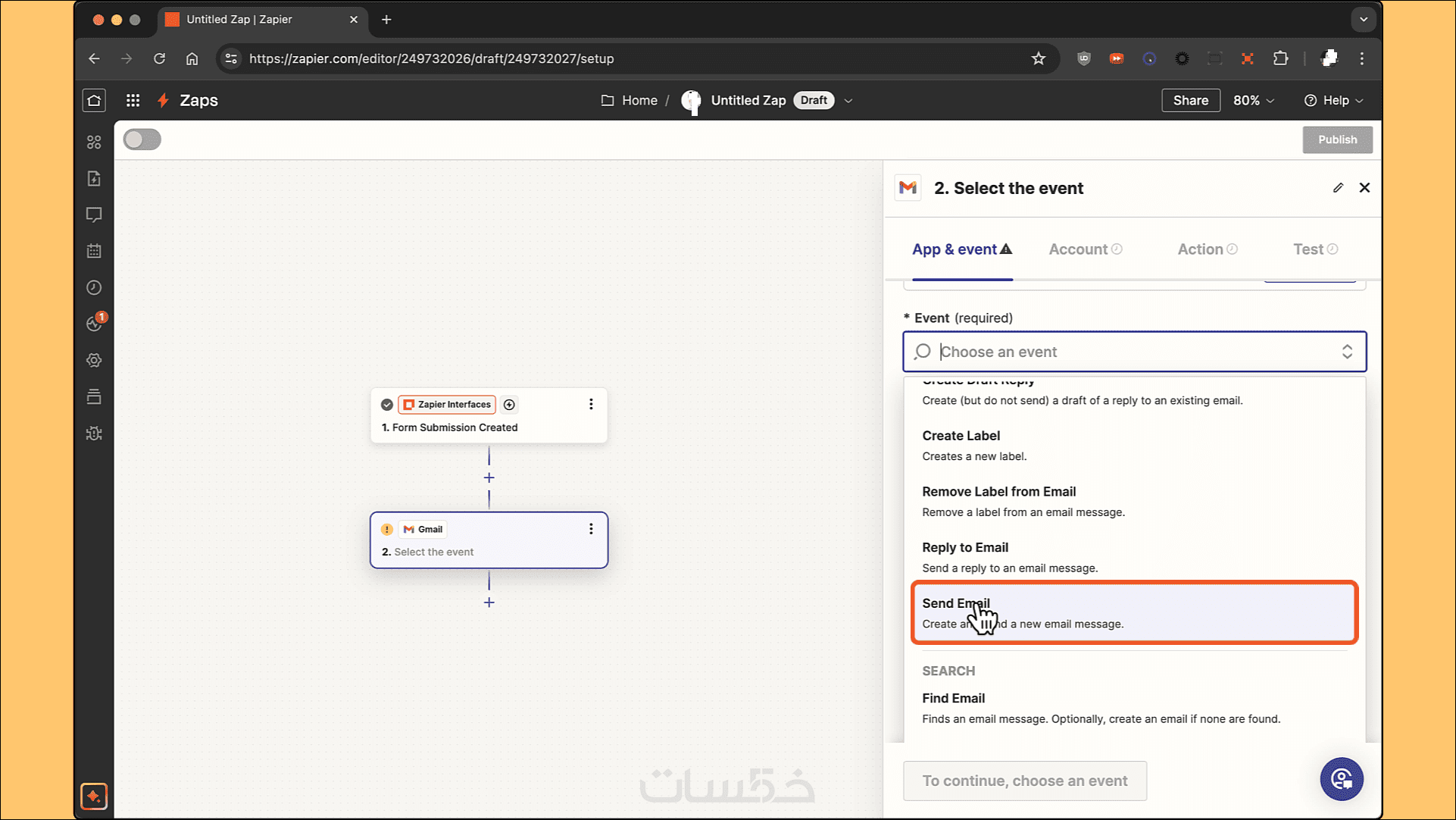Image resolution: width=1456 pixels, height=820 pixels.
Task: Open the calendar icon in left sidebar
Action: [94, 251]
